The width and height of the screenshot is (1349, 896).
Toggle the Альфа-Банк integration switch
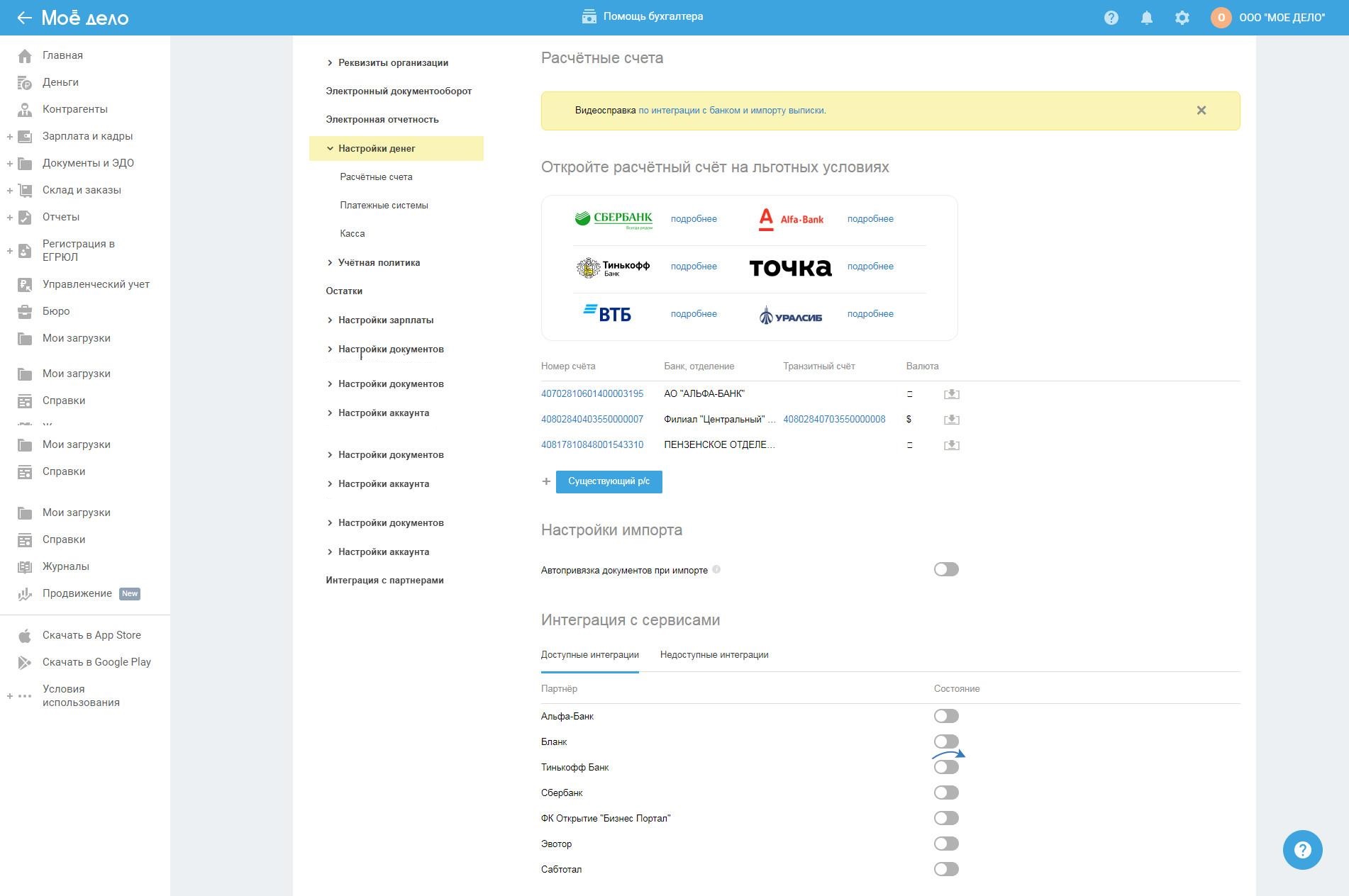pos(945,716)
